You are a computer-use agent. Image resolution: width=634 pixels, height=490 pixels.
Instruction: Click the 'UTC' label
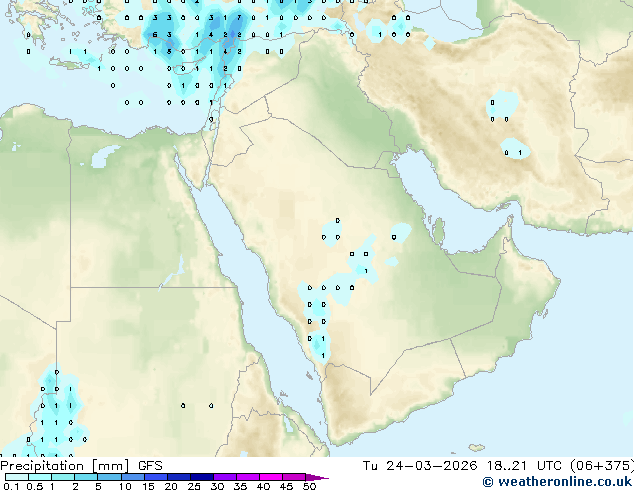(549, 466)
